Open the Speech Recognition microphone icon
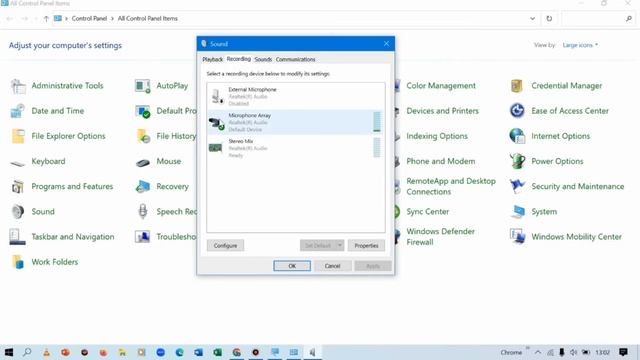This screenshot has height=360, width=640. [143, 212]
